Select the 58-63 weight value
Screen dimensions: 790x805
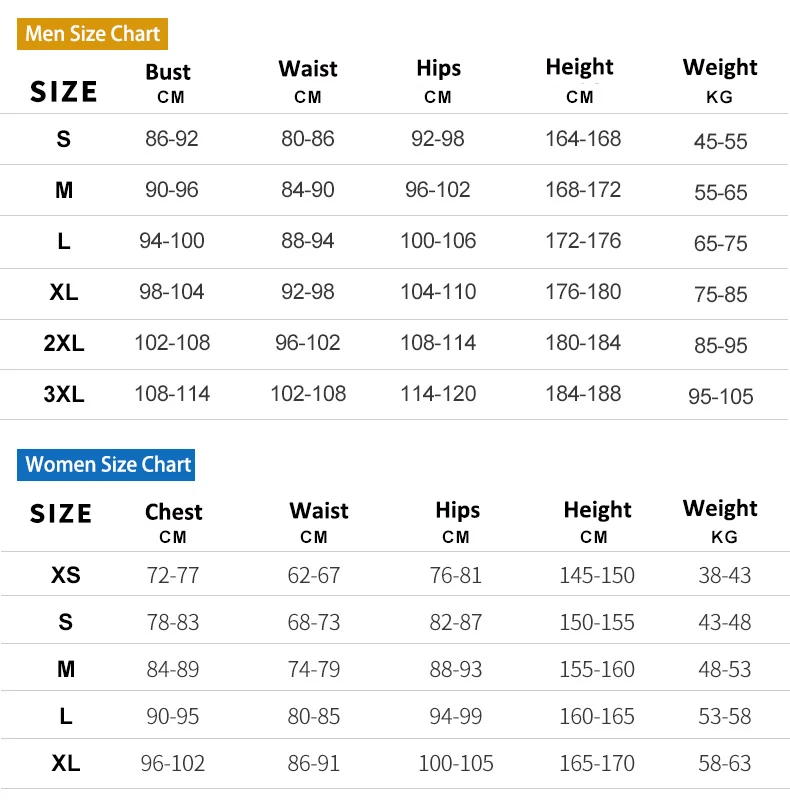724,764
